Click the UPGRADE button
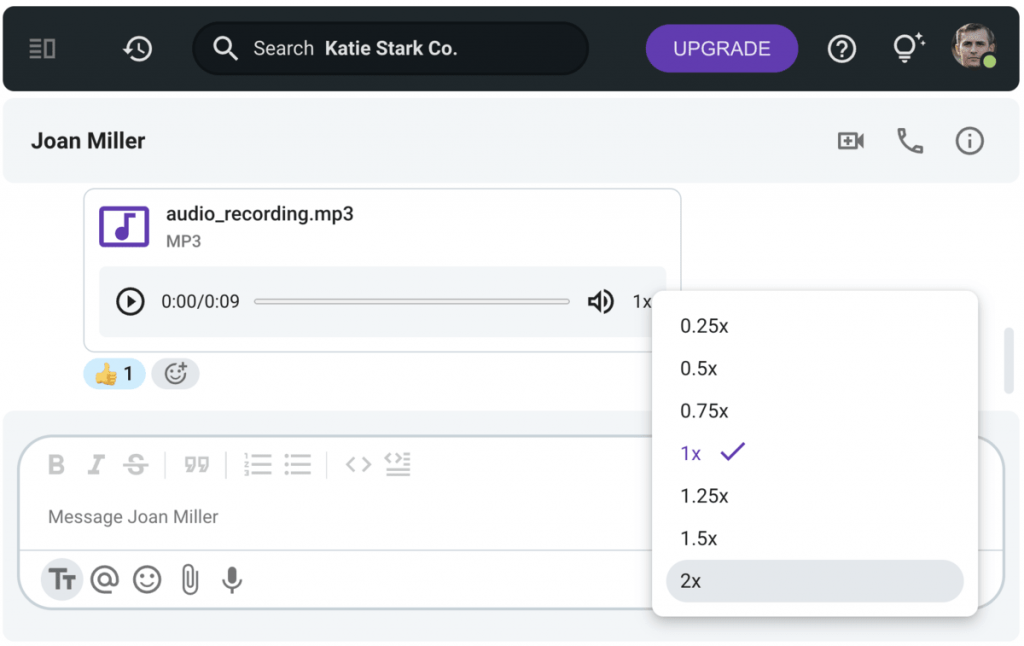1024x646 pixels. click(721, 48)
